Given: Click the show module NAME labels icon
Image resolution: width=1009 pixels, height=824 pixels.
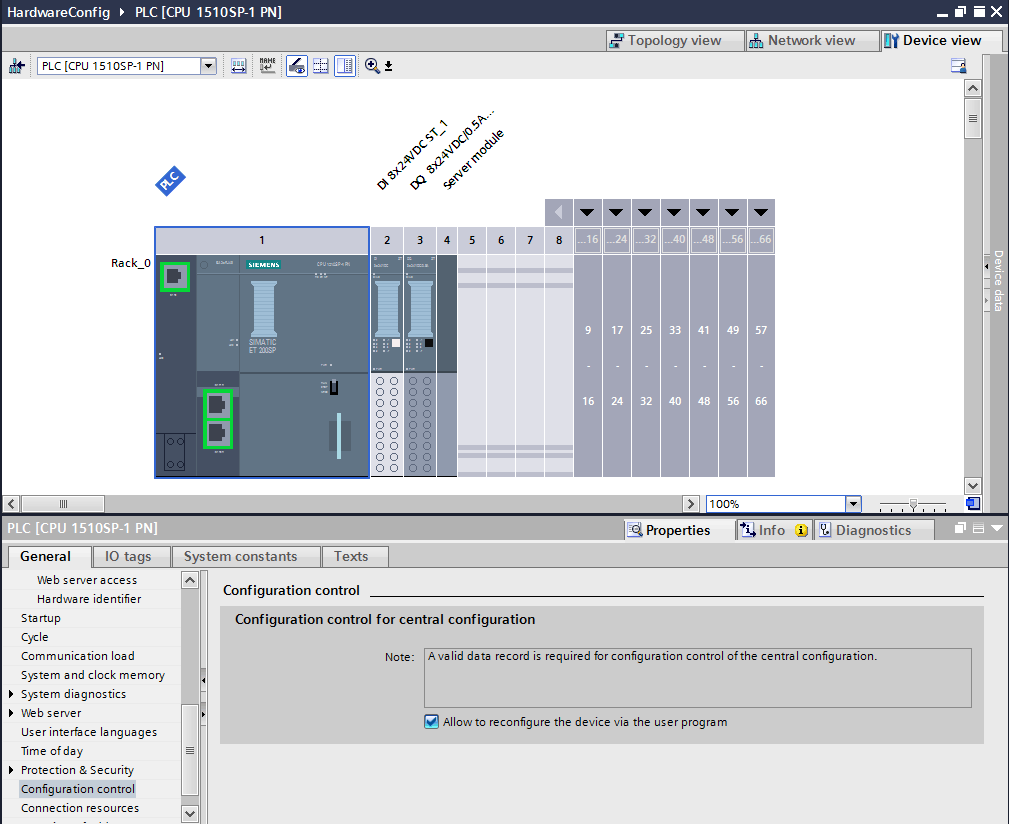Looking at the screenshot, I should tap(267, 66).
